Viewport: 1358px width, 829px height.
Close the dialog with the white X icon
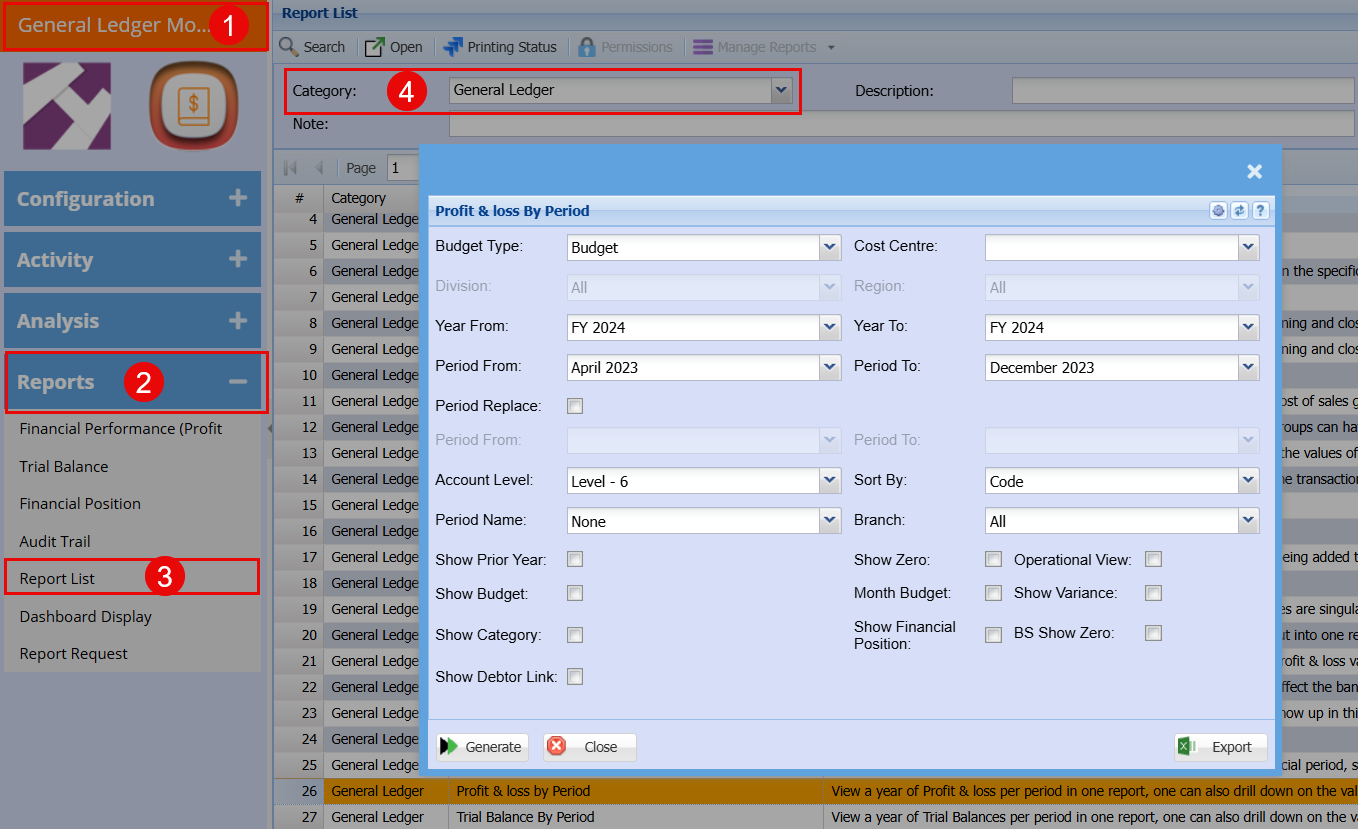point(1254,172)
